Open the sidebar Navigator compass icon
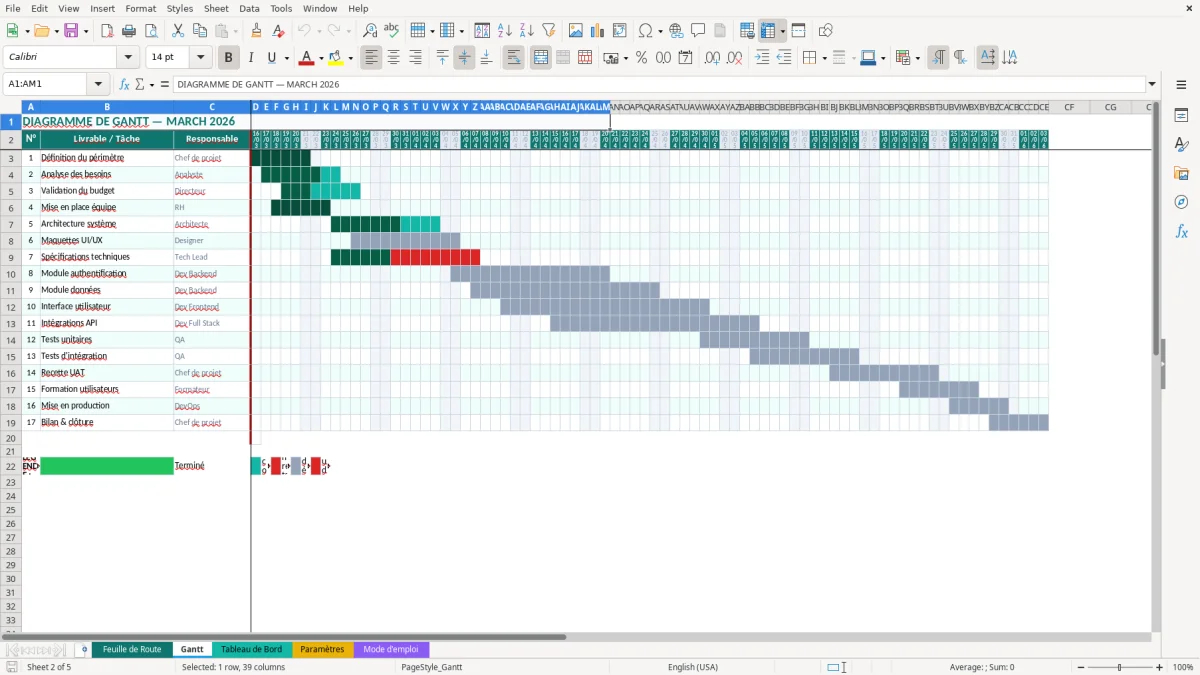This screenshot has width=1200, height=675. click(x=1181, y=202)
